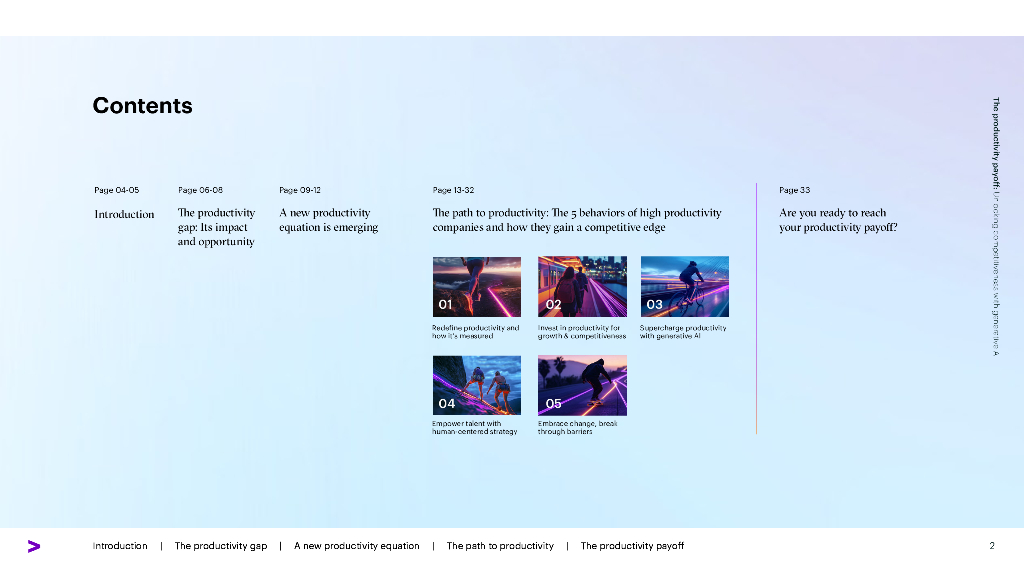The image size is (1024, 576).
Task: Open 'A new productivity equation is emerging' entry
Action: pos(328,220)
